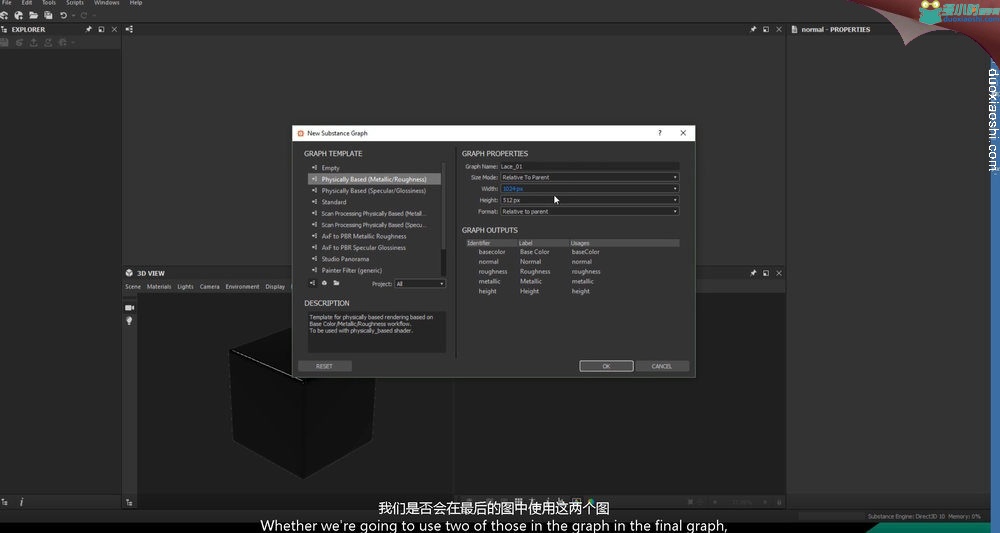Close the 3D View panel
The width and height of the screenshot is (1000, 533).
[x=779, y=273]
